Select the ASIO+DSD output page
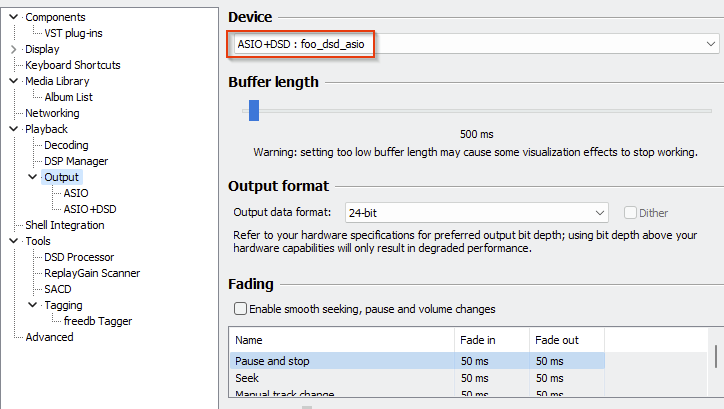 point(90,209)
